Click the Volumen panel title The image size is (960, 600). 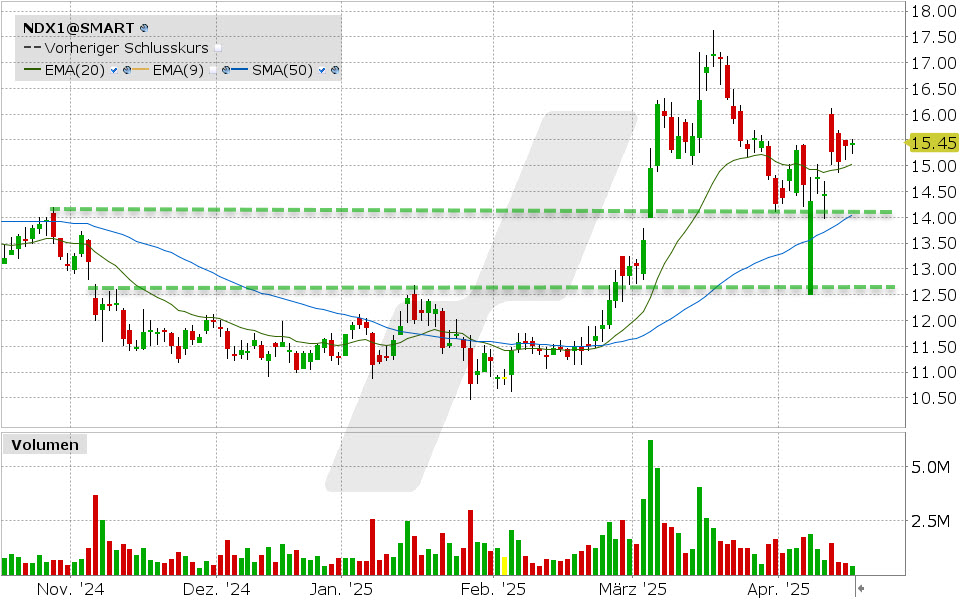pyautogui.click(x=45, y=444)
